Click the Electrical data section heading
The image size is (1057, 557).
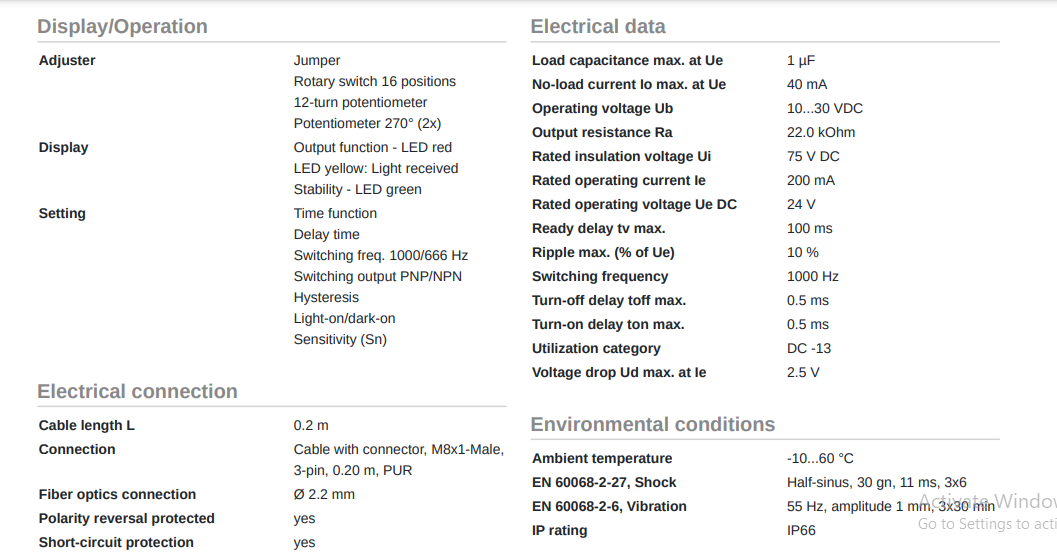point(598,26)
